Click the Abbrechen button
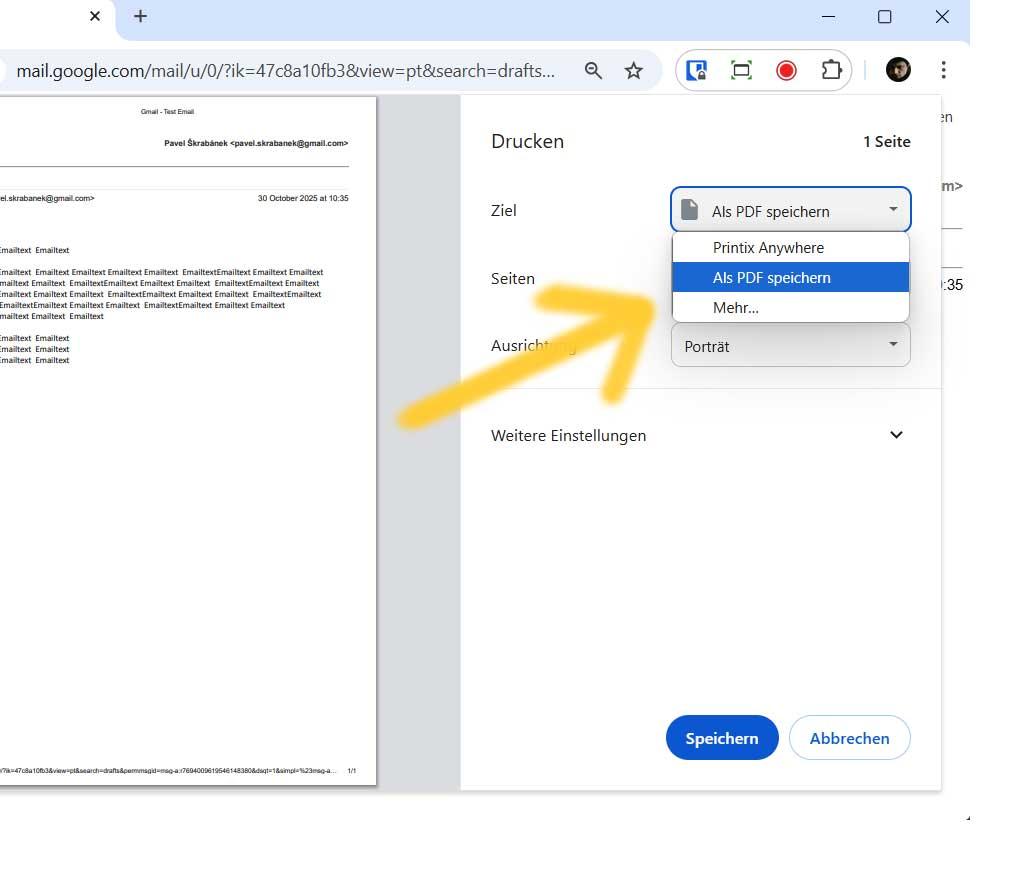This screenshot has width=1016, height=882. click(849, 738)
